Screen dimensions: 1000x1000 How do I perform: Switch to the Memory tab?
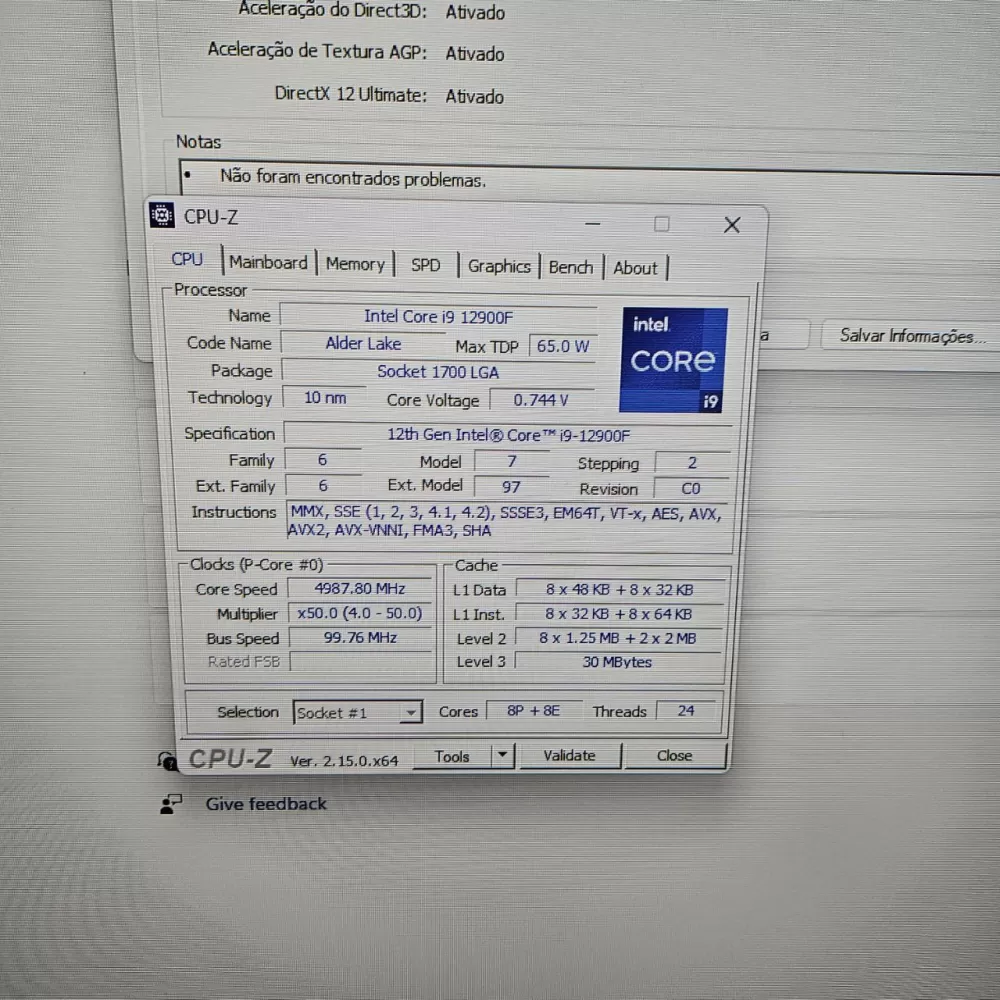coord(355,264)
